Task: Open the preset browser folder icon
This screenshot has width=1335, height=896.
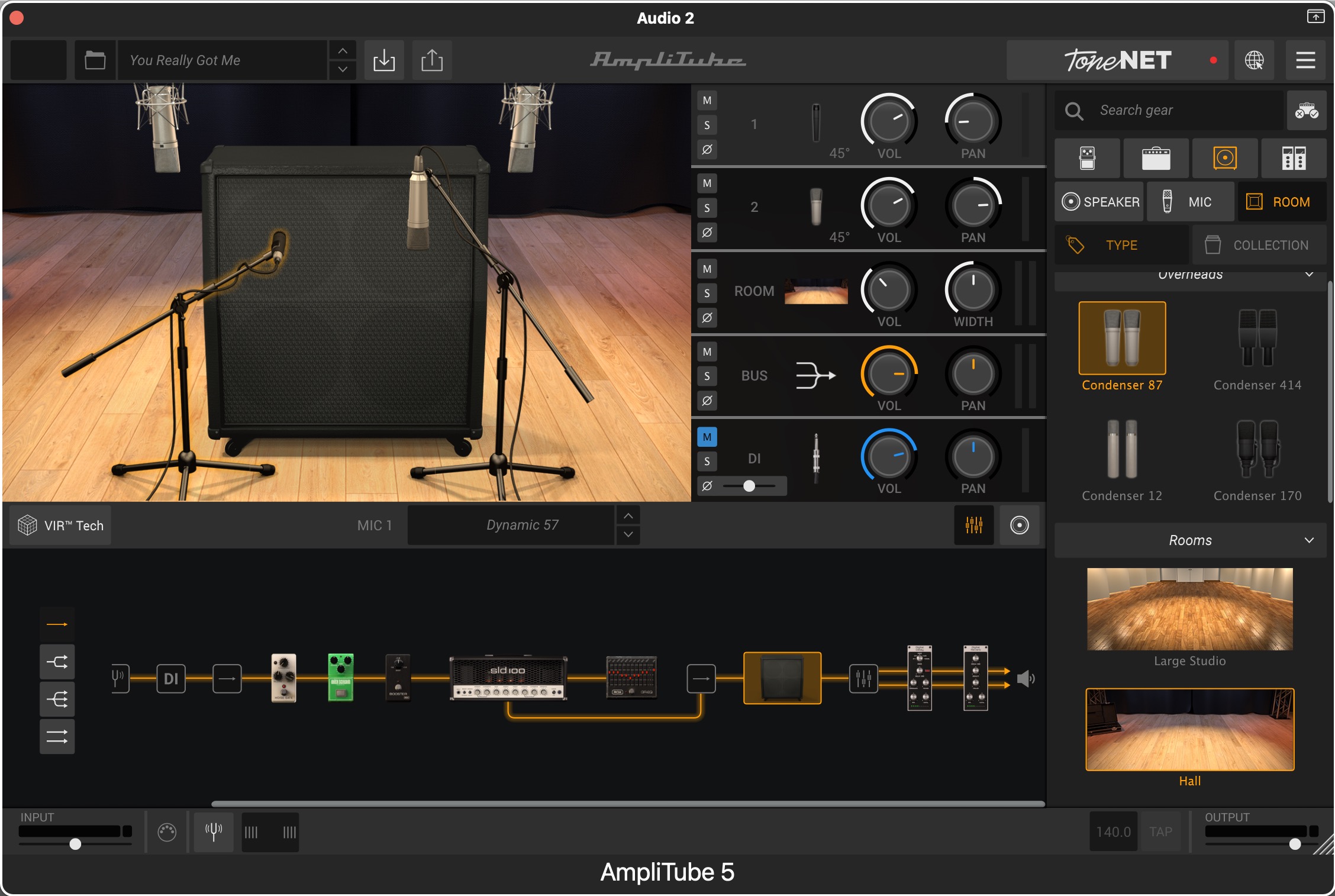Action: [95, 60]
